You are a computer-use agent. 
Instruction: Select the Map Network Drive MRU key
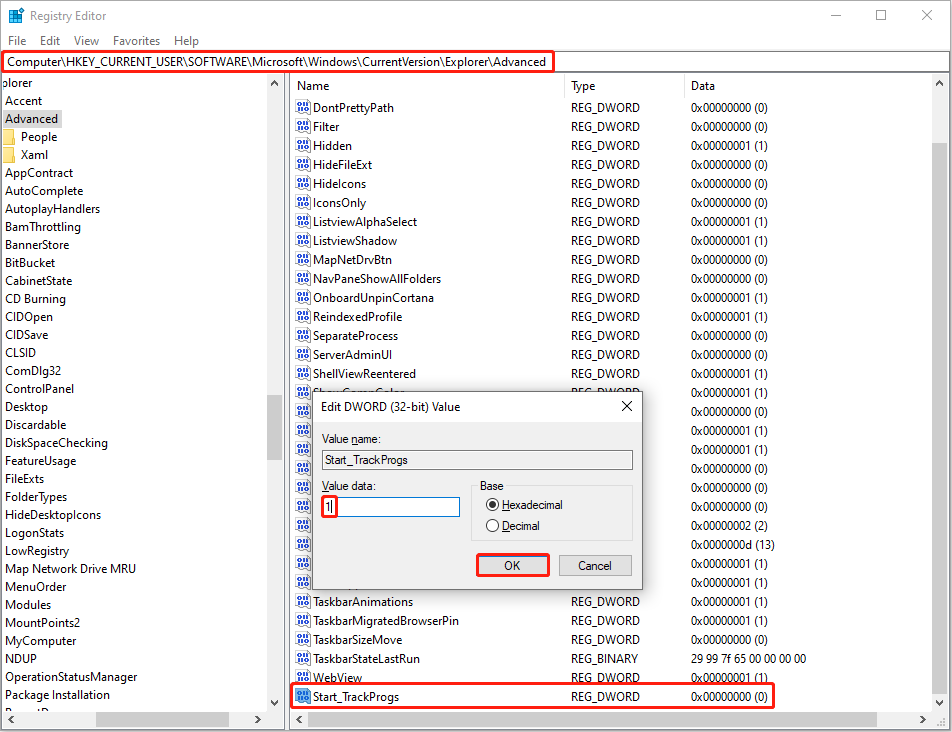[x=70, y=569]
